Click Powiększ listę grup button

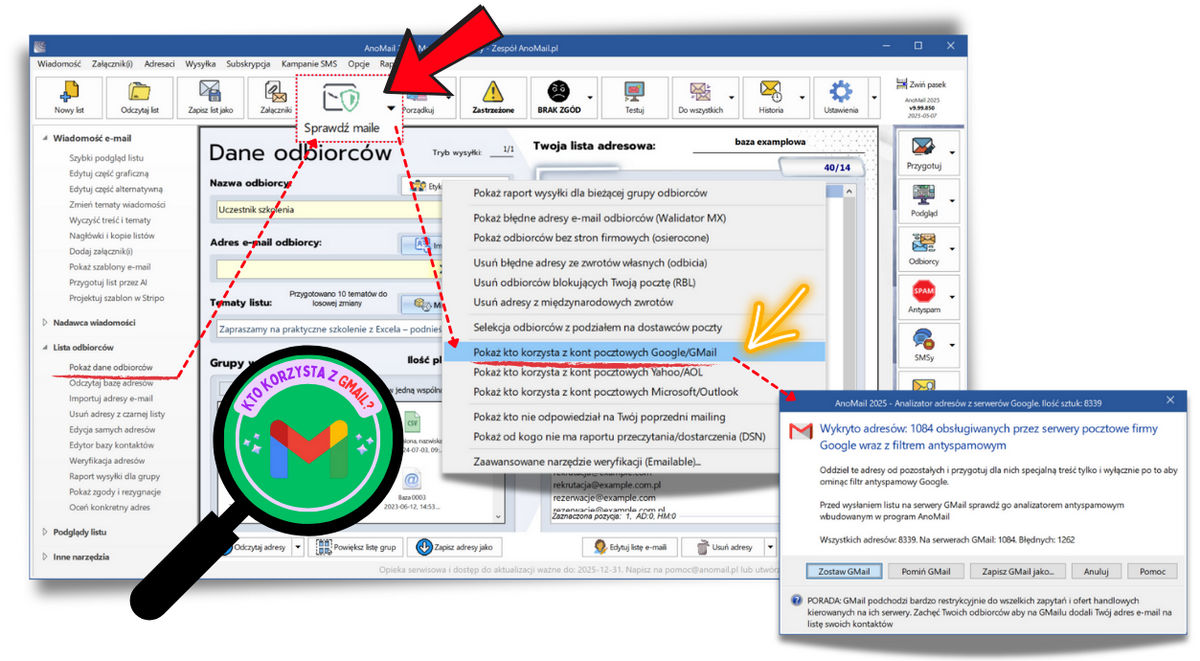tap(356, 547)
